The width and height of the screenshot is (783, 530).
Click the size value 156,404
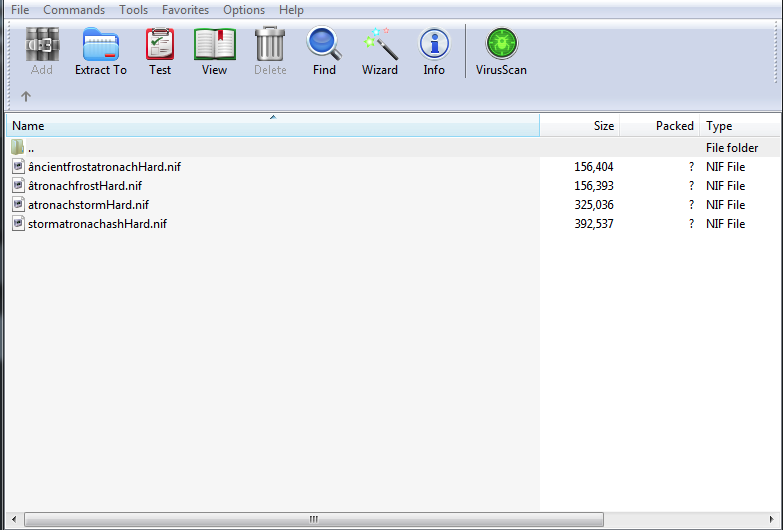tap(594, 167)
